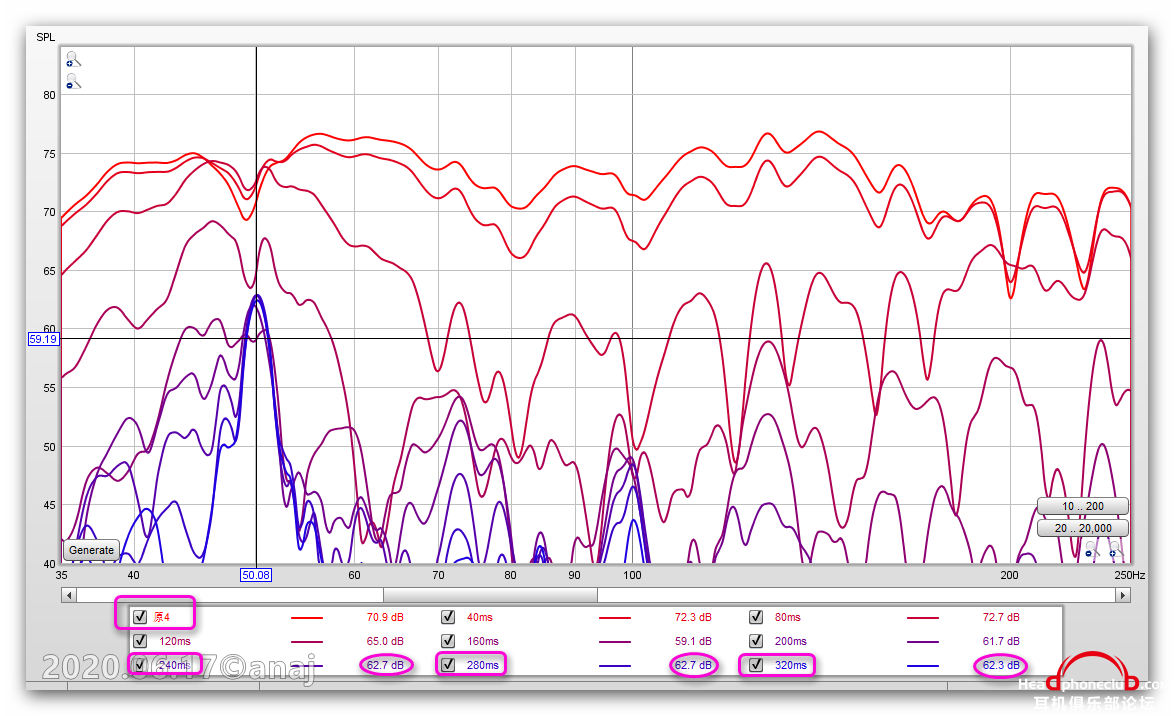Image resolution: width=1174 pixels, height=716 pixels.
Task: Disable the 320ms trace checkbox
Action: click(756, 665)
